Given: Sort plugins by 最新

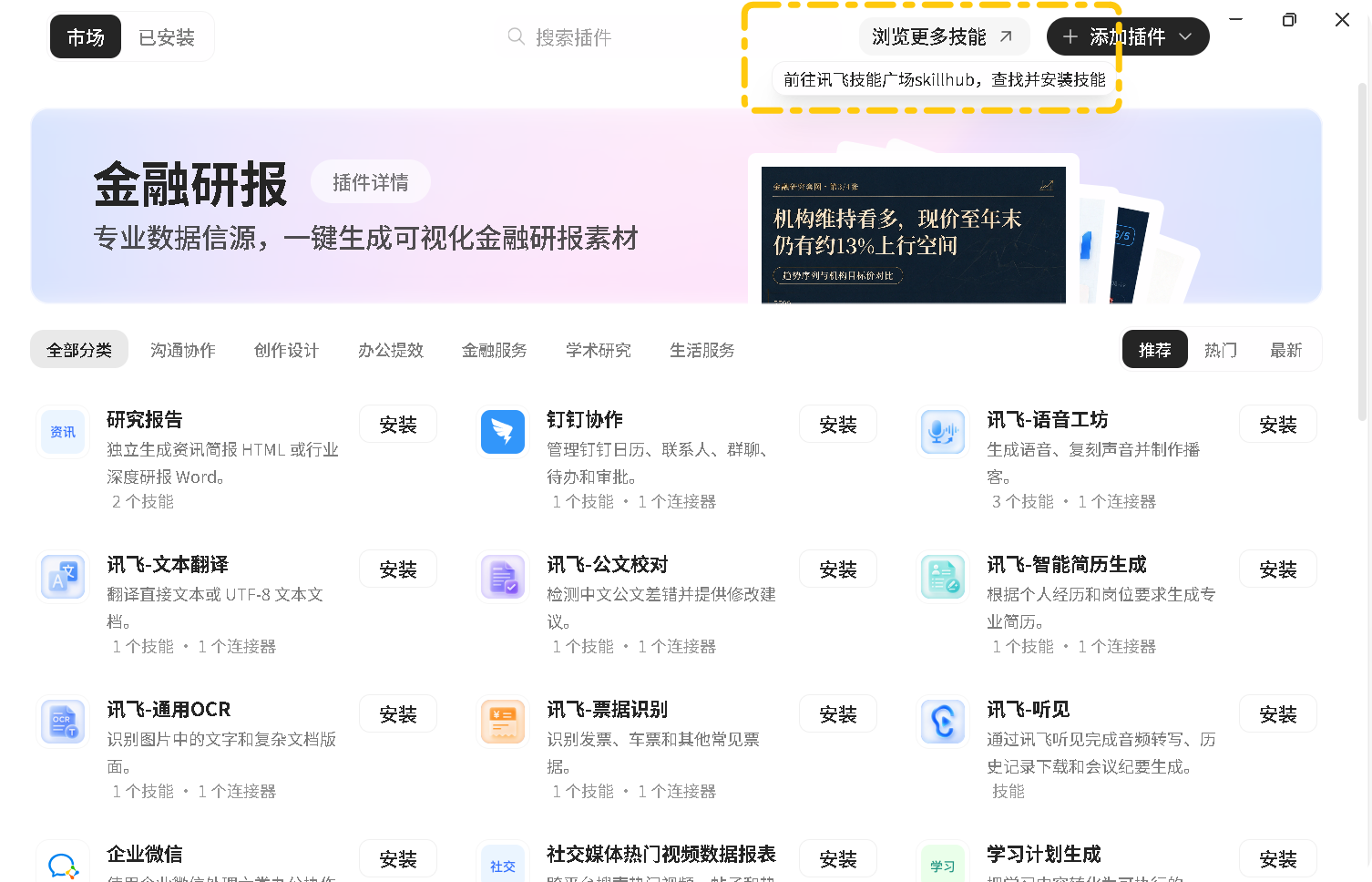Looking at the screenshot, I should [1286, 350].
